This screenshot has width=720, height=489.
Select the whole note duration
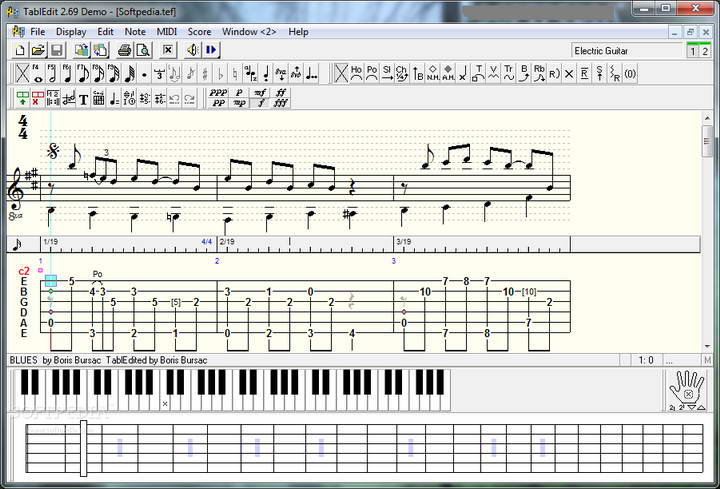click(38, 73)
